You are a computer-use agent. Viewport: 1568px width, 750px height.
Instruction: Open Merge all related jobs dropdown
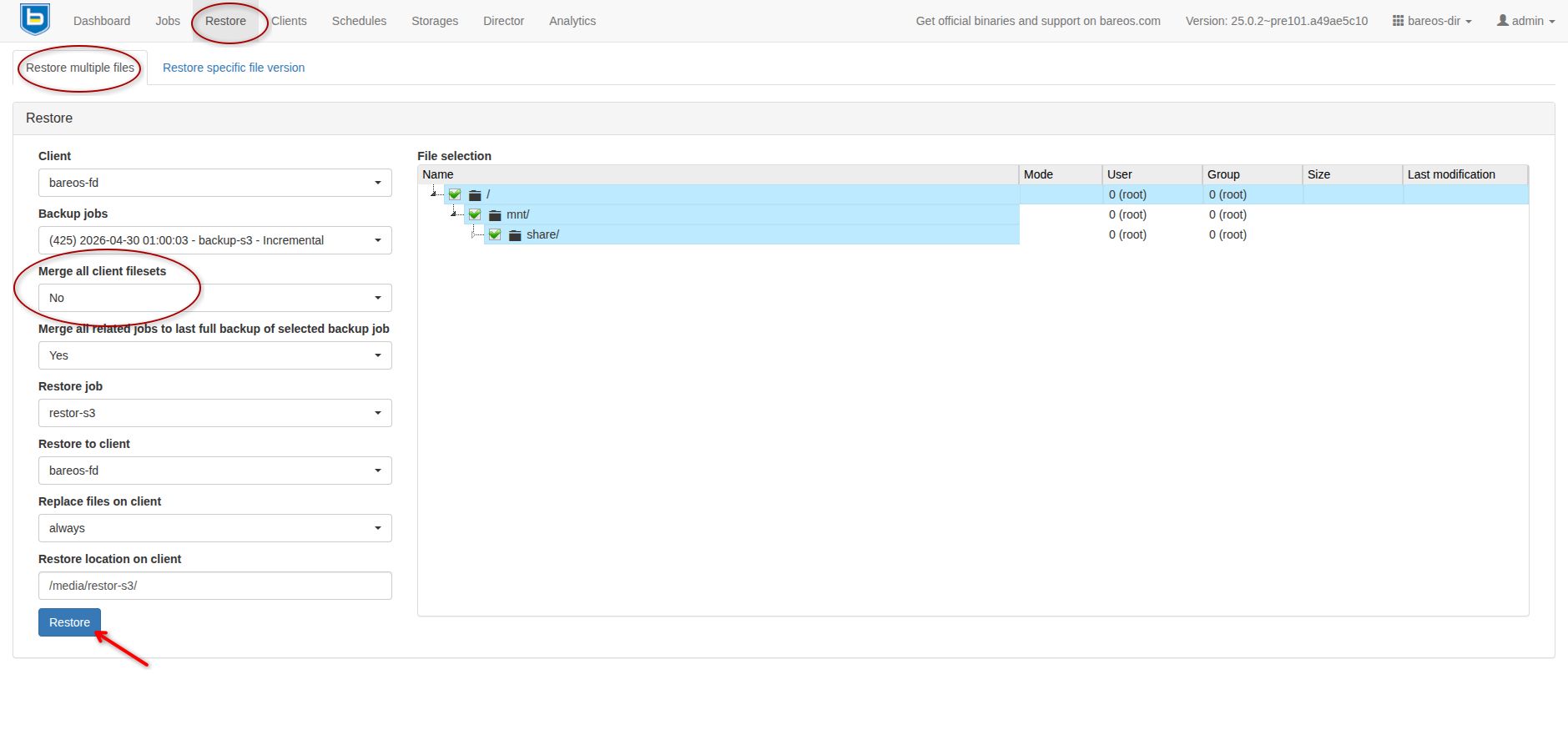(x=215, y=355)
